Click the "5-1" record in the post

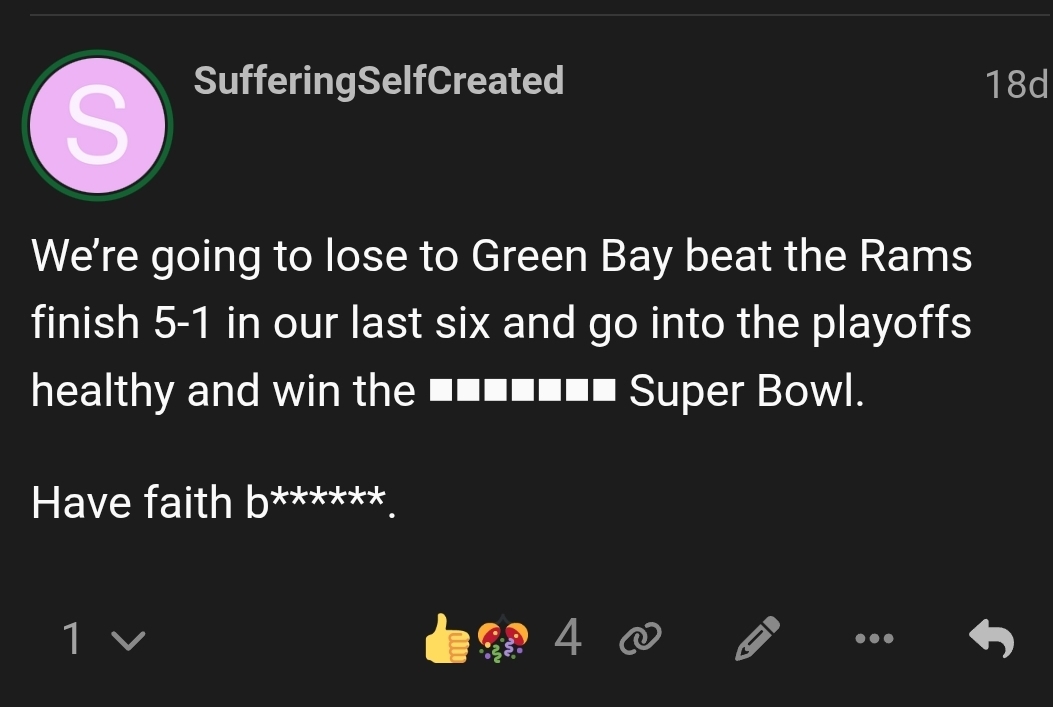click(181, 324)
